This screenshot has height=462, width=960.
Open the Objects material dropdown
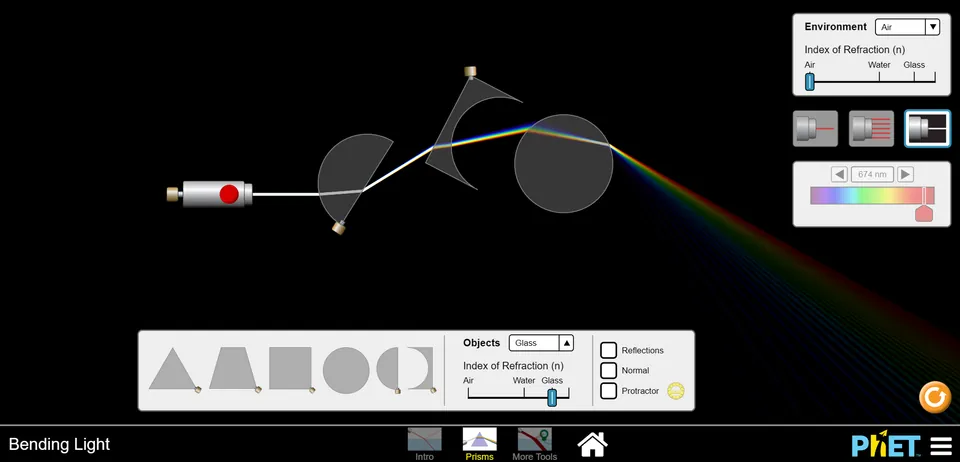tap(541, 343)
